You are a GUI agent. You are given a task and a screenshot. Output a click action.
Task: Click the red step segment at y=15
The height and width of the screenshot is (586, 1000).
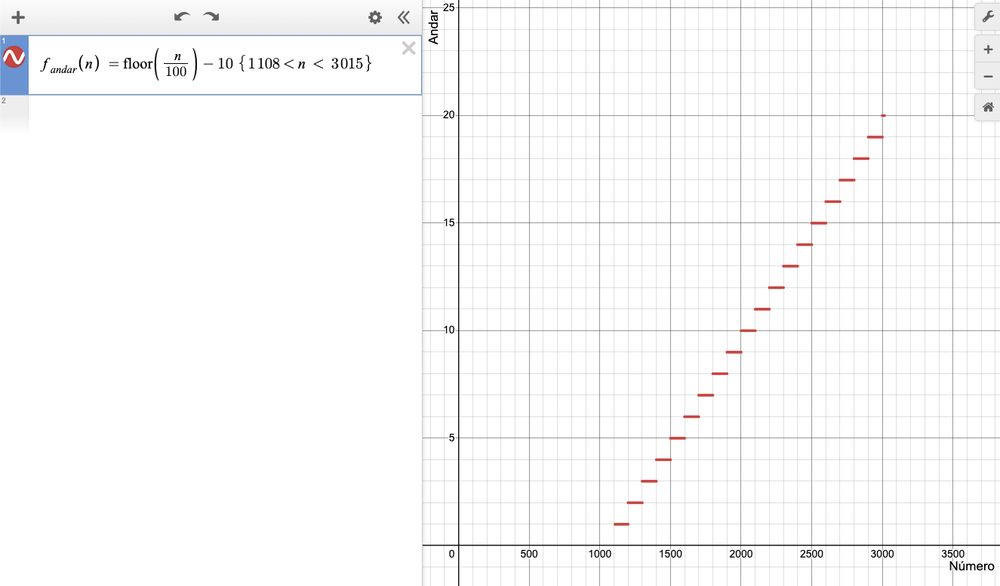click(819, 223)
